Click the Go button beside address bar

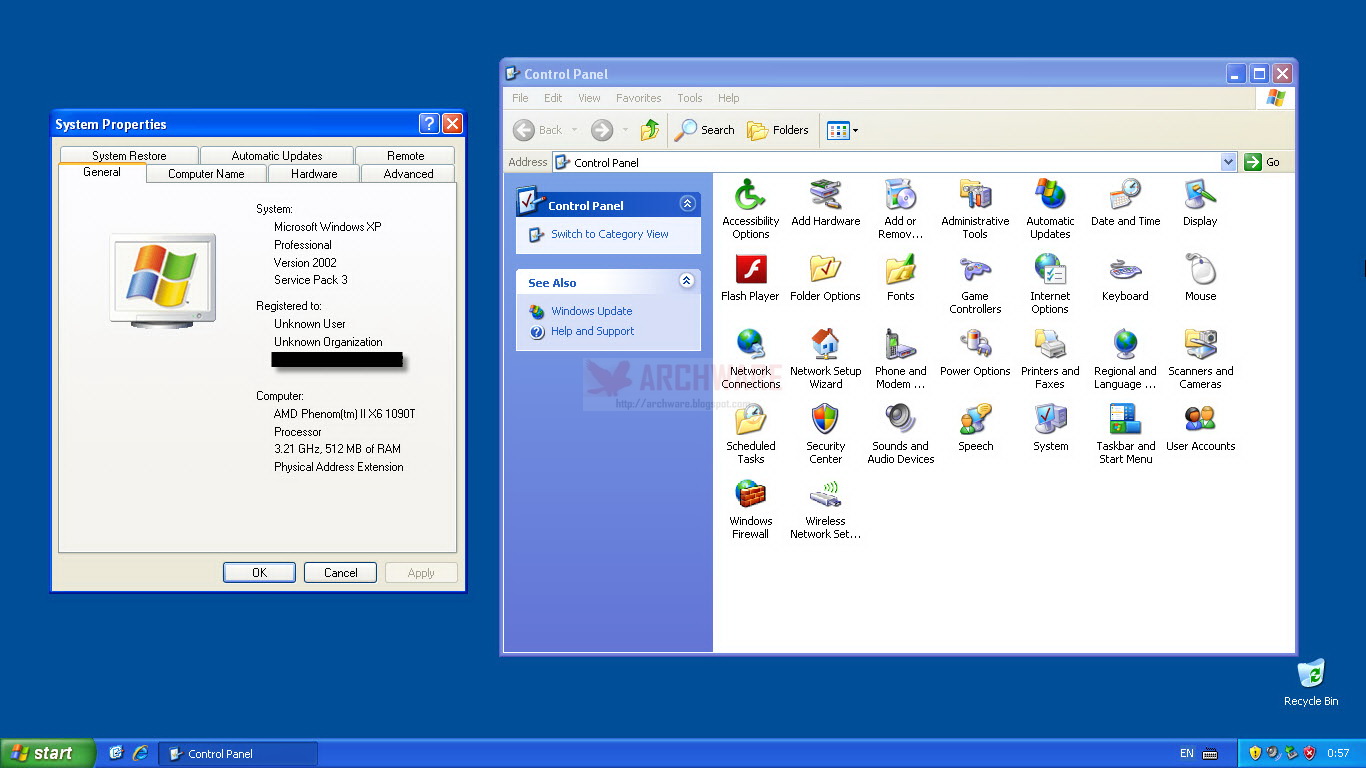[x=1263, y=162]
